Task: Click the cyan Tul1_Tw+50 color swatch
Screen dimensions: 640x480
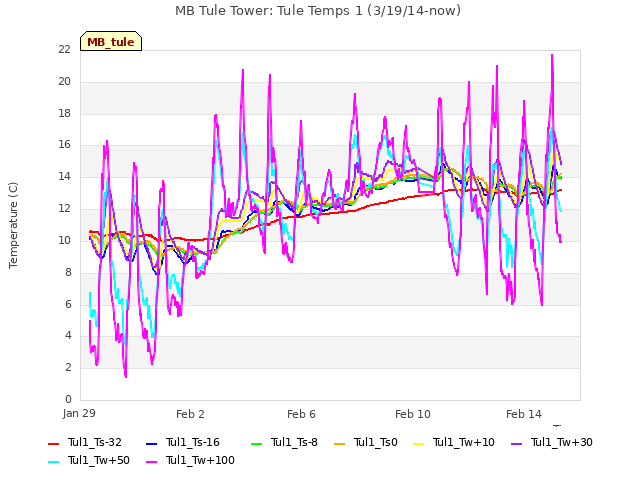Action: point(53,462)
